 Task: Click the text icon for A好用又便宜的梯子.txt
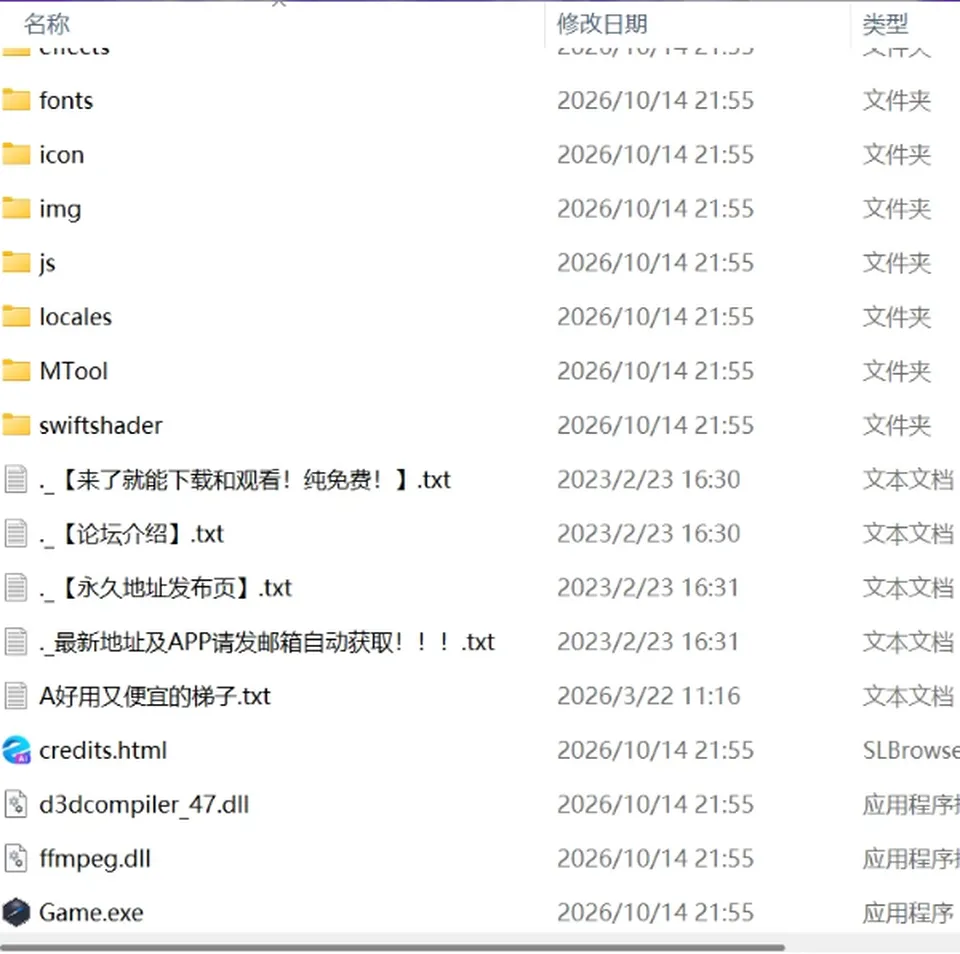click(x=16, y=696)
